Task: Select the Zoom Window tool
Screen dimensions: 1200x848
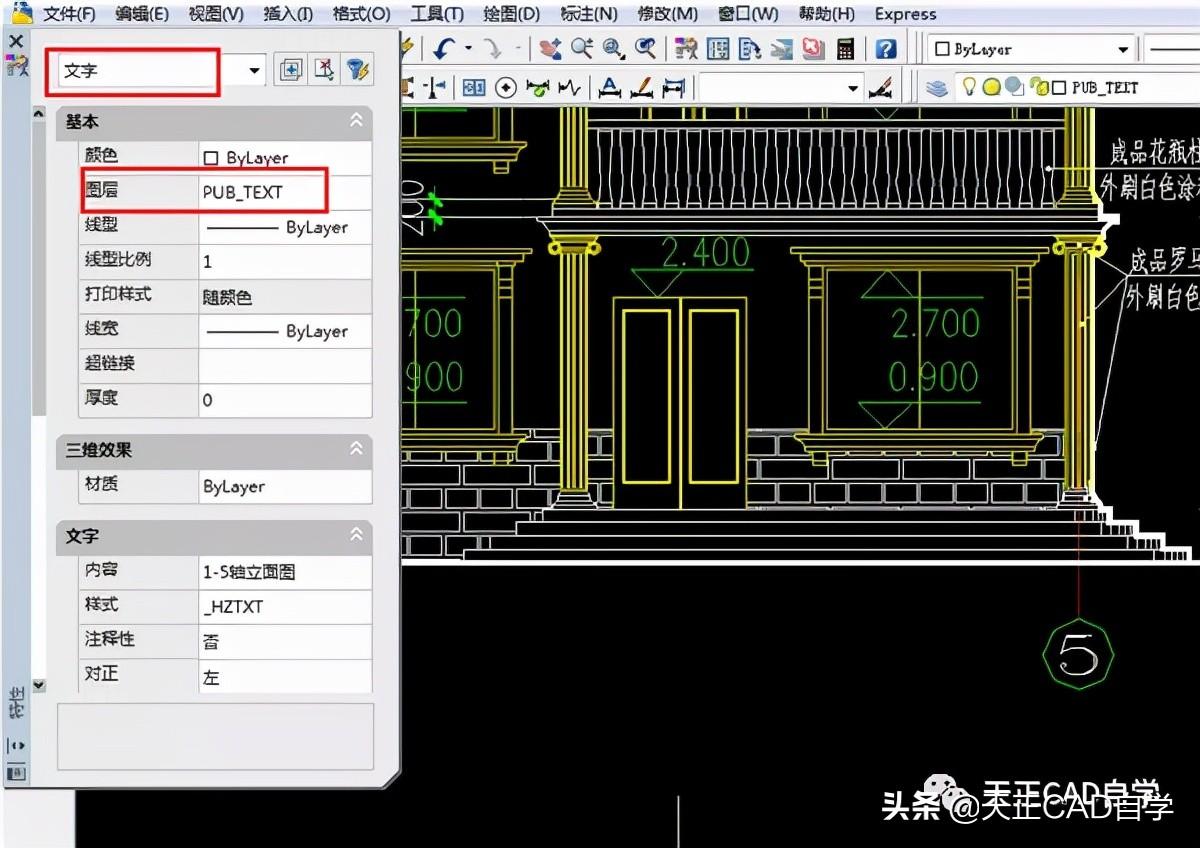Action: [613, 48]
